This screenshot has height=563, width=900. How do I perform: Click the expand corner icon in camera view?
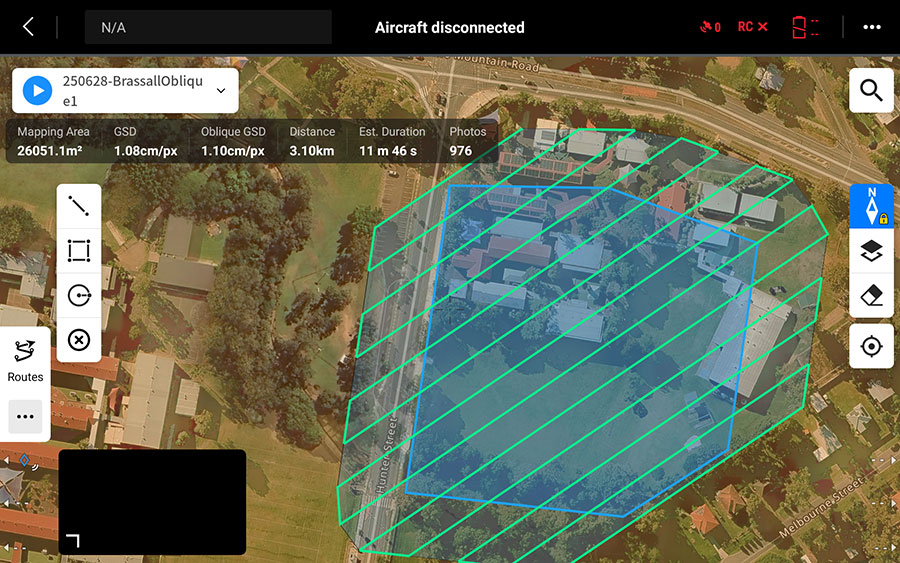tap(73, 540)
